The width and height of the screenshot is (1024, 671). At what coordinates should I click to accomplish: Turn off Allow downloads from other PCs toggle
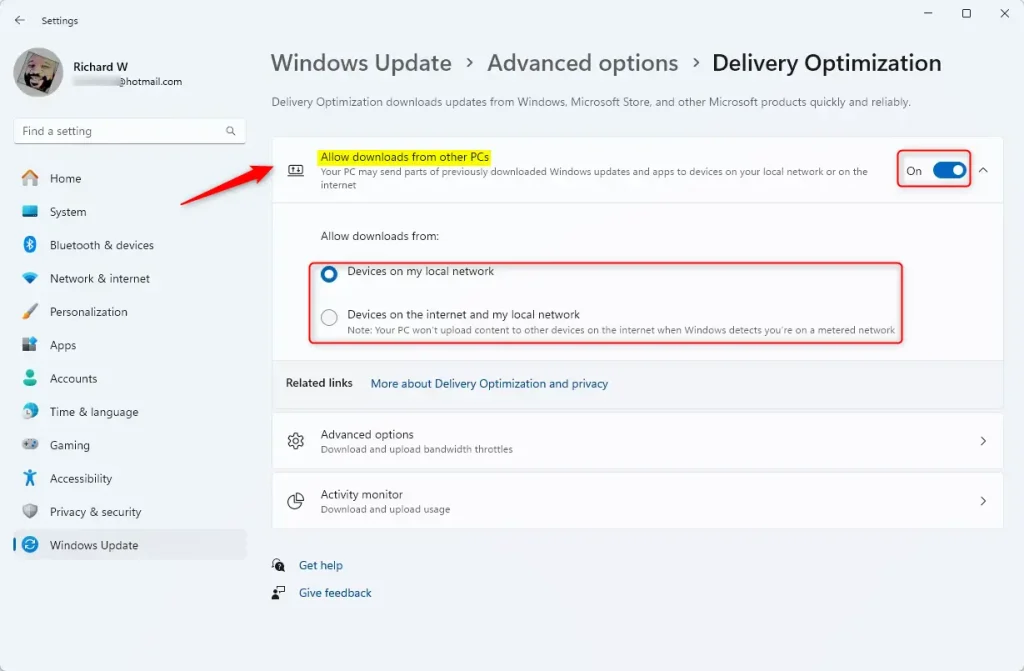pyautogui.click(x=949, y=171)
